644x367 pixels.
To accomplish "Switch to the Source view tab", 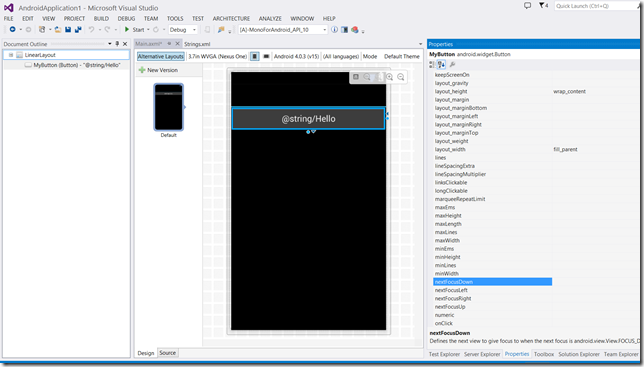I will (x=168, y=353).
